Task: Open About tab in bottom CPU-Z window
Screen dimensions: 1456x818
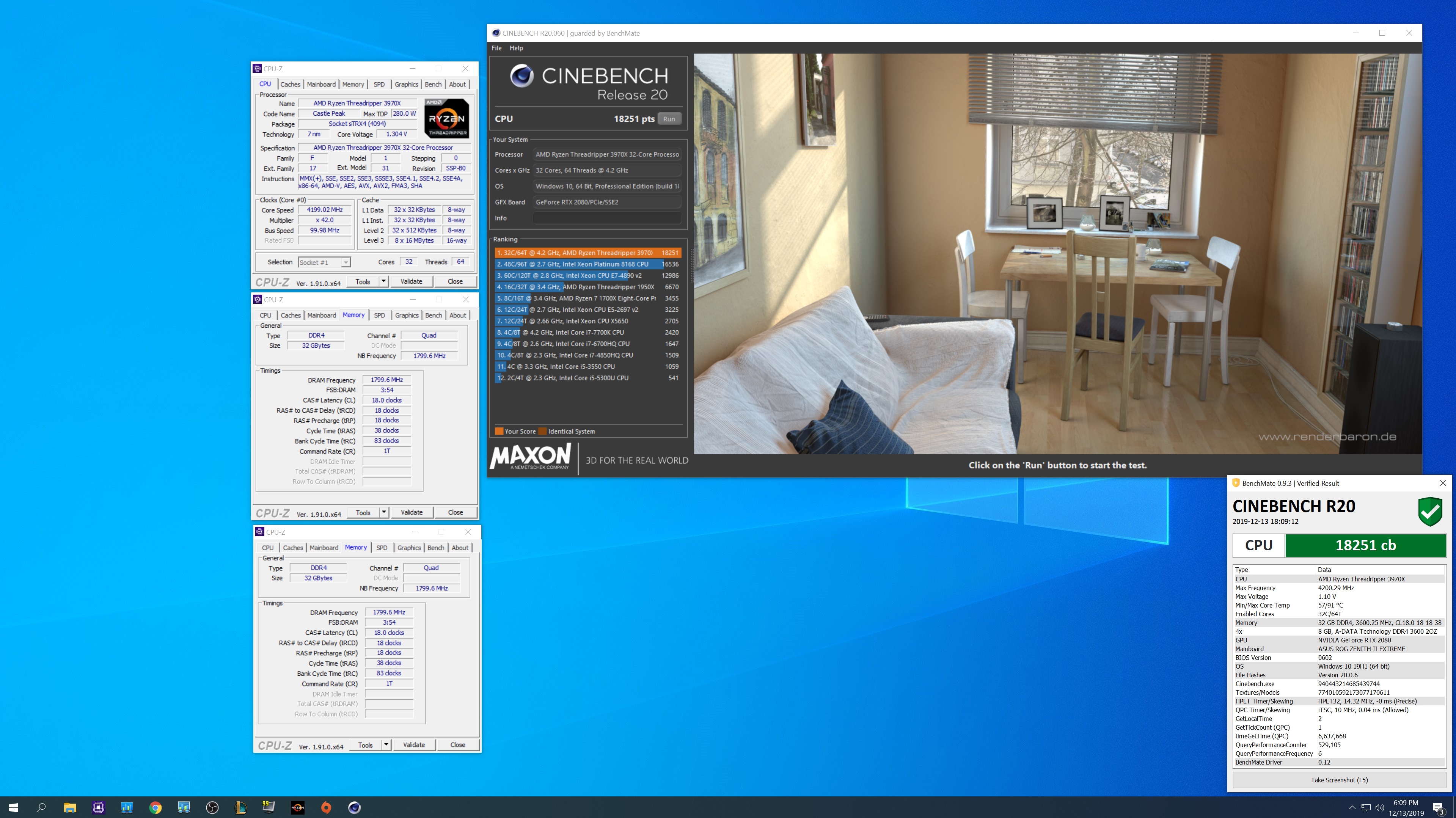Action: (460, 547)
